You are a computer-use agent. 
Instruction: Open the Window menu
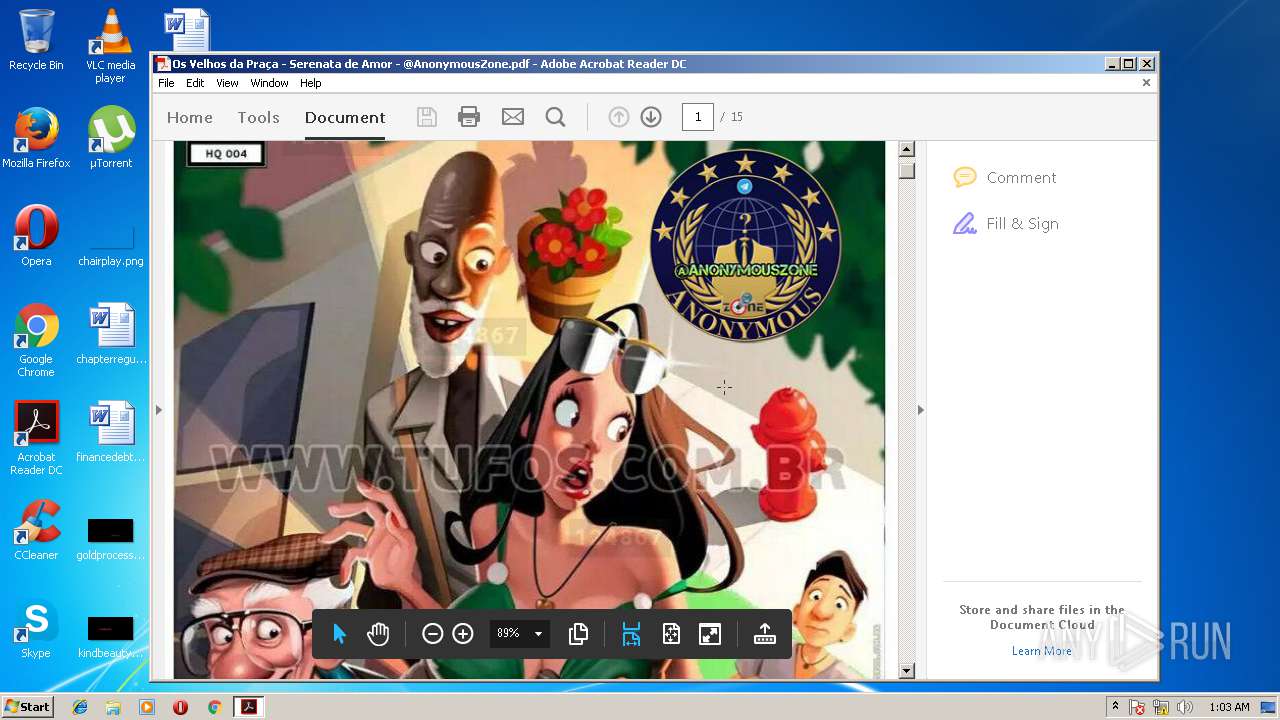click(269, 83)
